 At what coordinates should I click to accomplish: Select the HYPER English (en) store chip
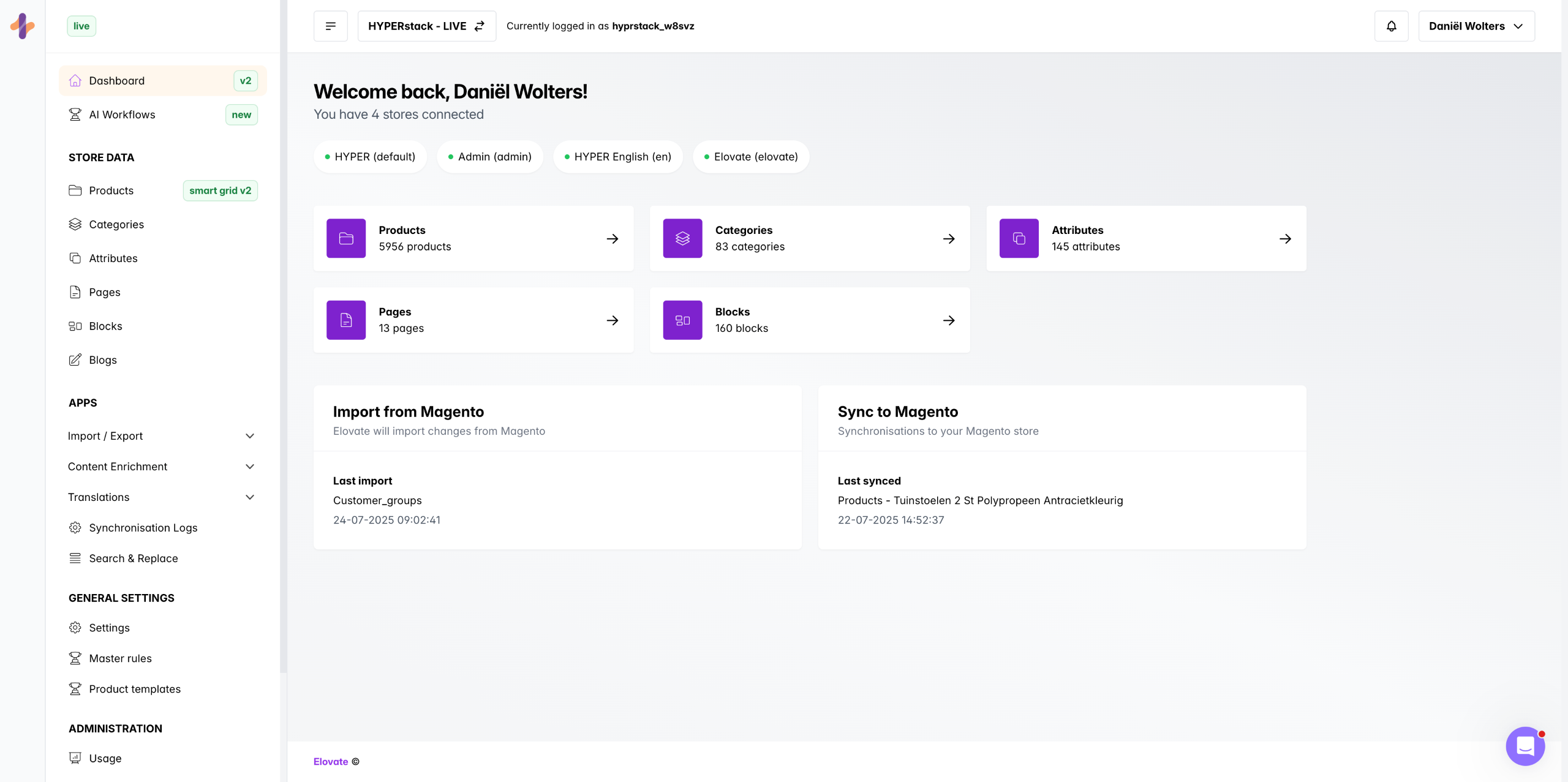617,157
